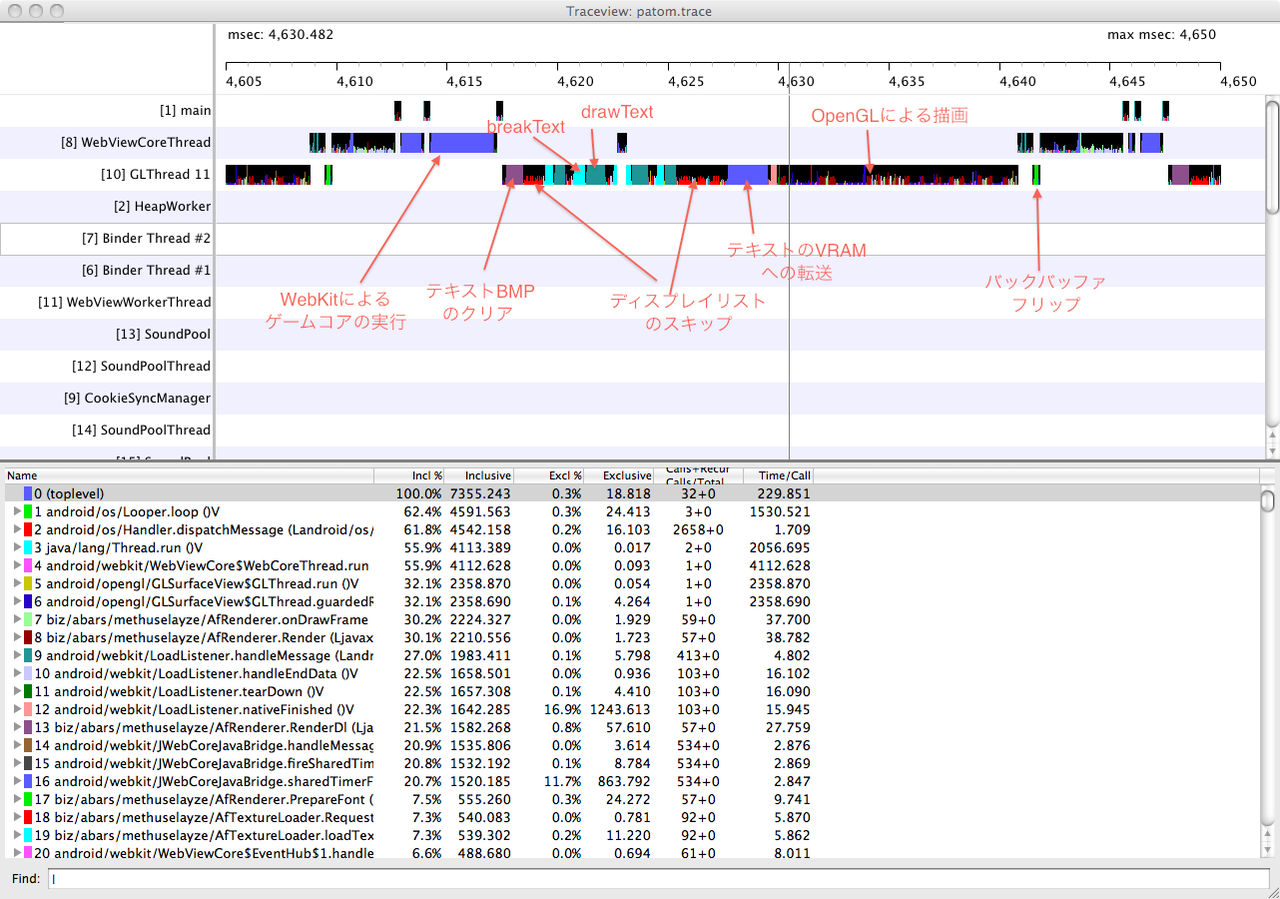Sort by the Calls+Recur Calls/Total column header
This screenshot has height=899, width=1280.
pyautogui.click(x=699, y=475)
